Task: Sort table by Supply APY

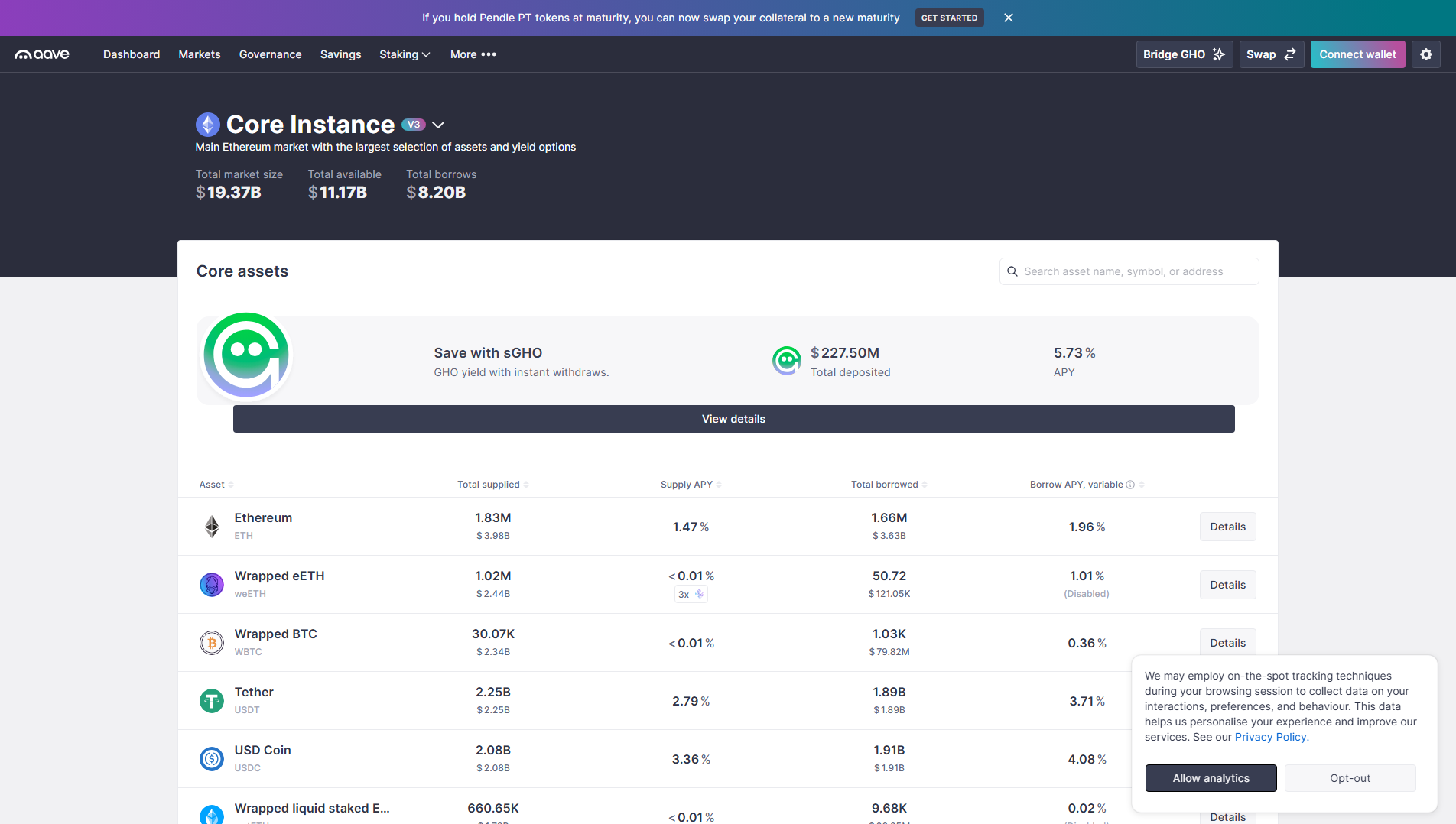Action: coord(691,485)
